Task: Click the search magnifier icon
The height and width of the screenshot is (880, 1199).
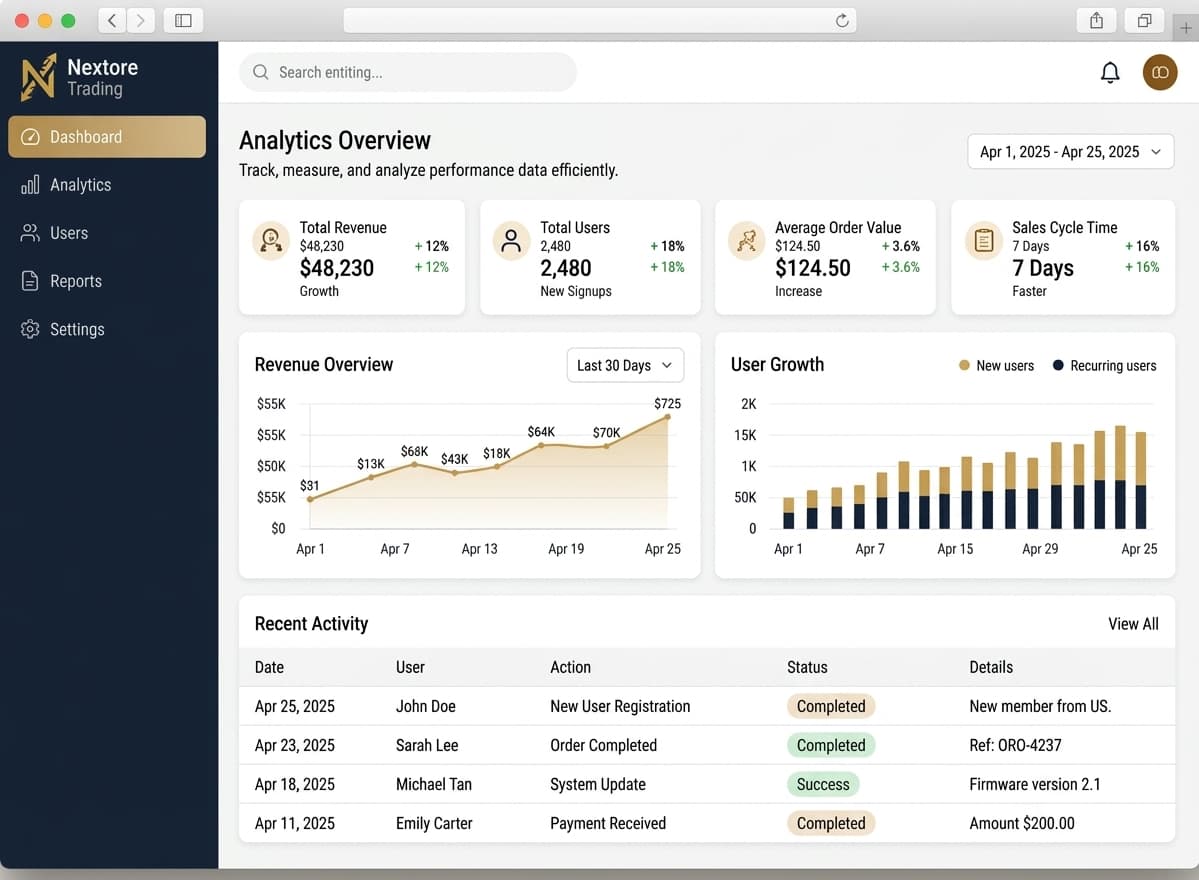Action: click(x=261, y=72)
